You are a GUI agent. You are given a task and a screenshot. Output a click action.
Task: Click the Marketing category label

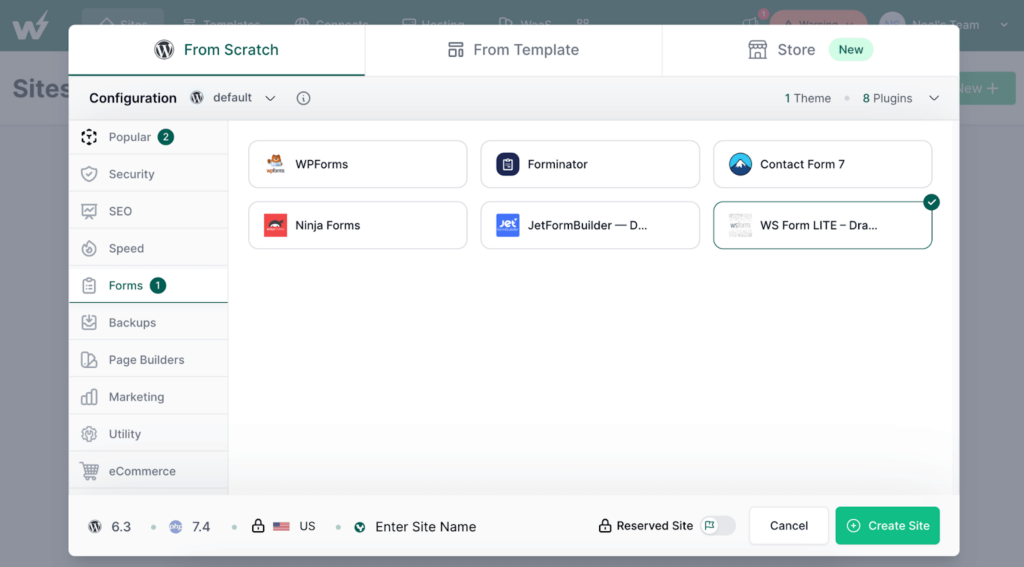point(136,397)
